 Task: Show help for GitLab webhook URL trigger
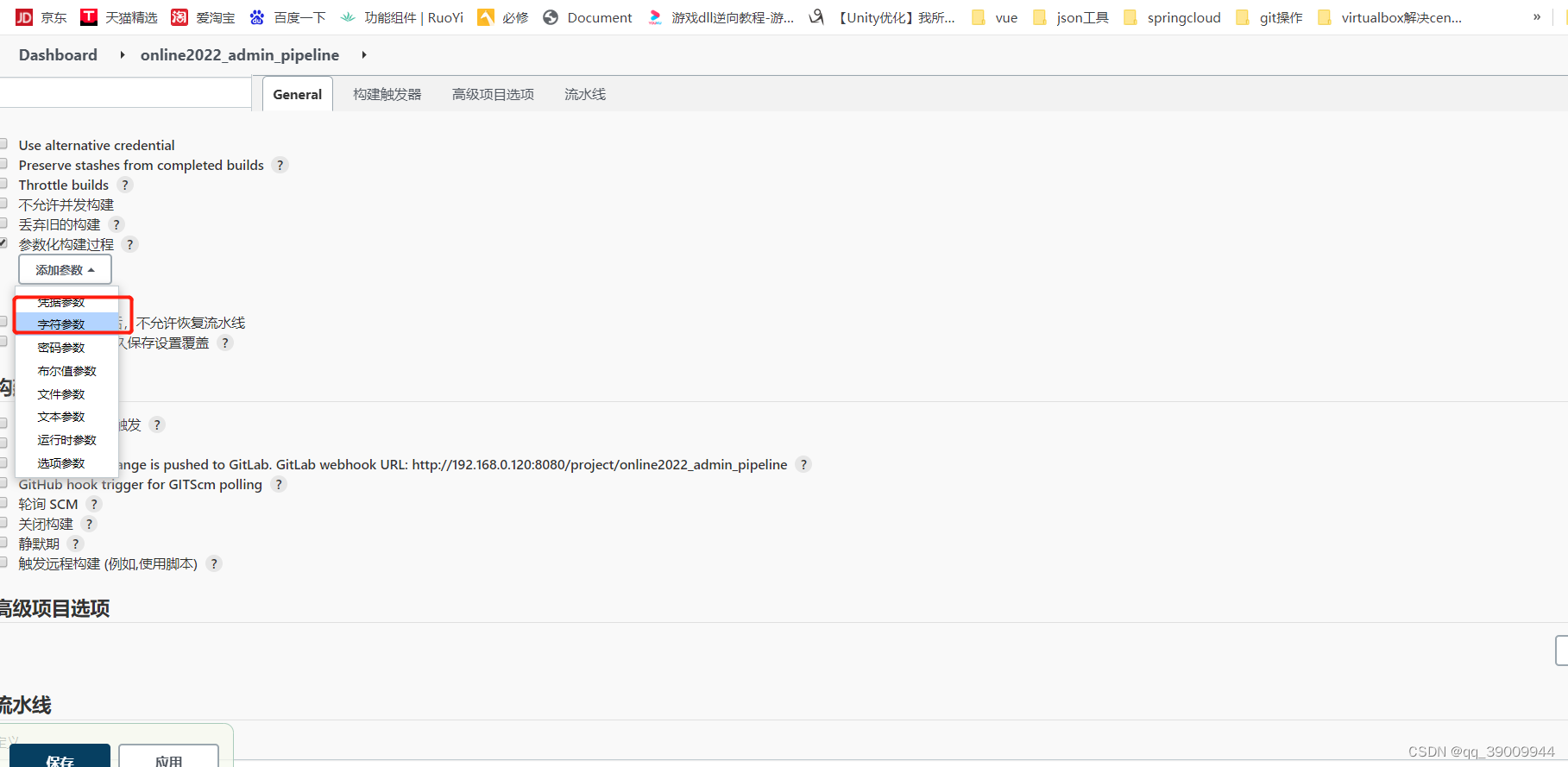click(x=803, y=464)
